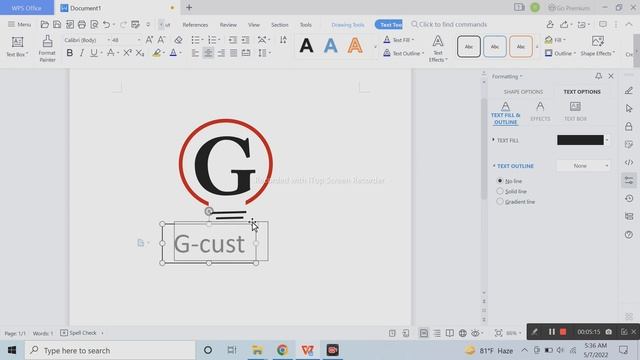Increase font size with grow icon

tap(149, 40)
